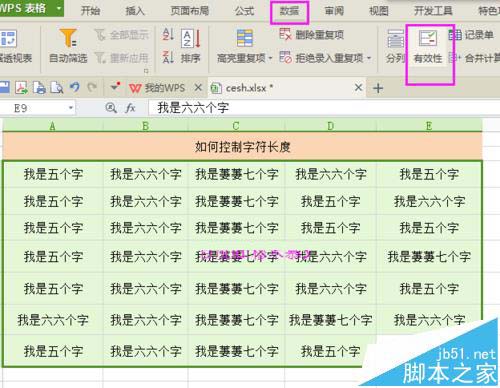
Task: Select column B header
Action: click(x=145, y=126)
